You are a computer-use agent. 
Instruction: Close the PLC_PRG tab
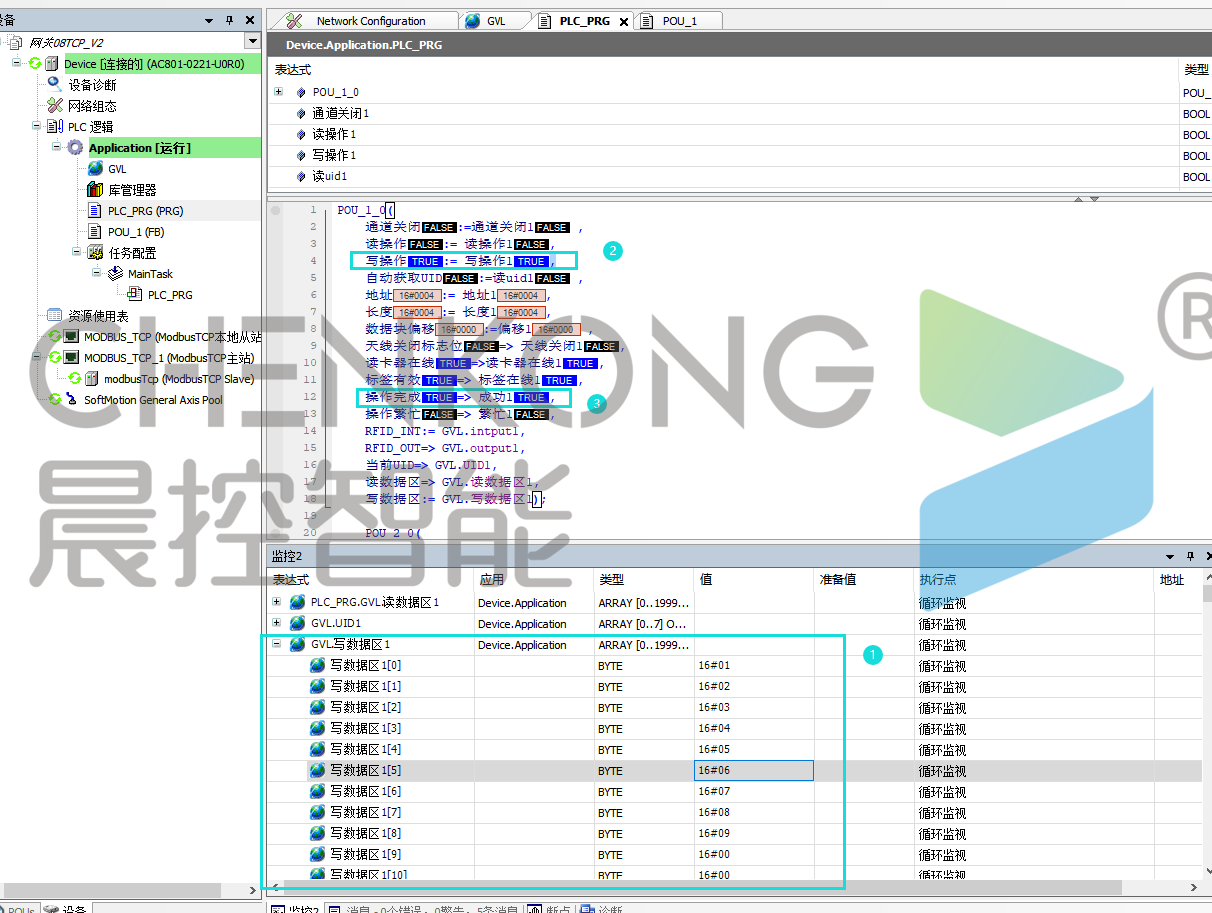(624, 22)
